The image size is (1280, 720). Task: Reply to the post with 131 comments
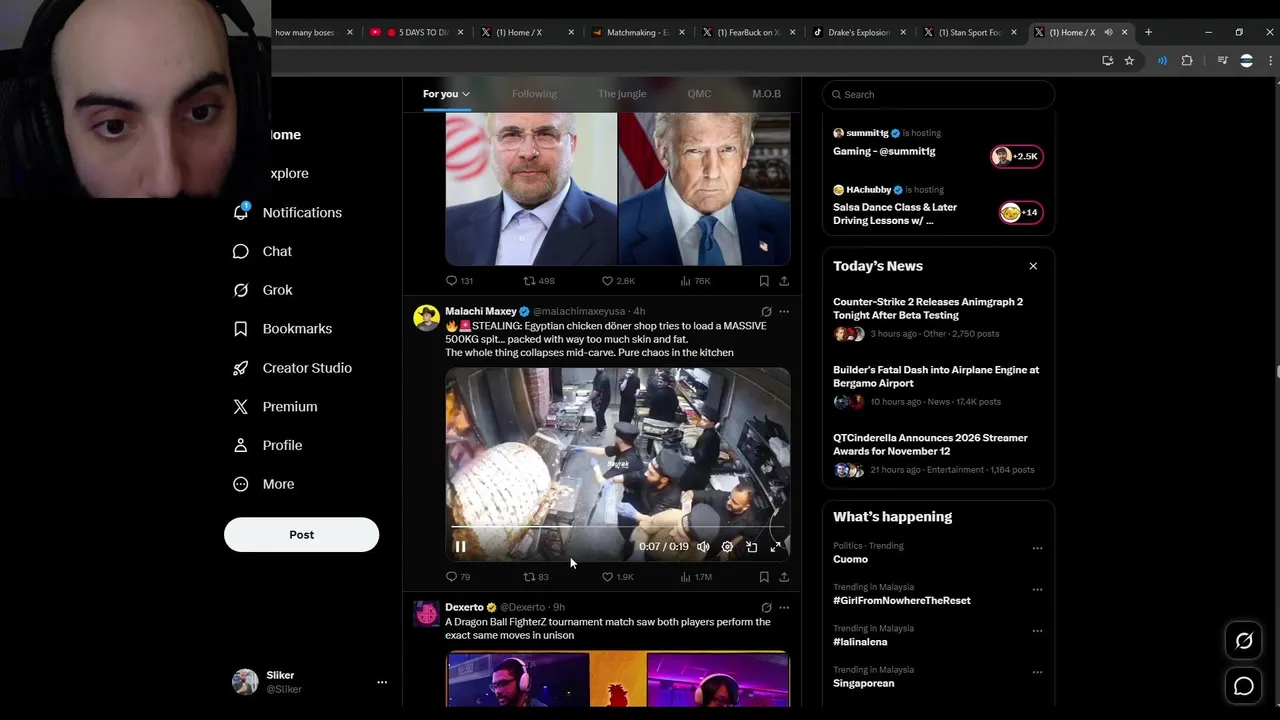pyautogui.click(x=459, y=281)
